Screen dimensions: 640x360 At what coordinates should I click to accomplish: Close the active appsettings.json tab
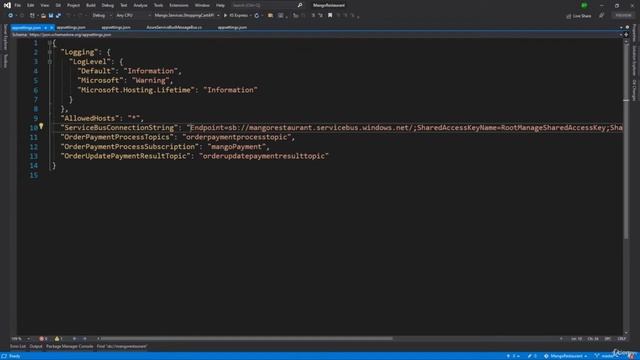click(51, 27)
